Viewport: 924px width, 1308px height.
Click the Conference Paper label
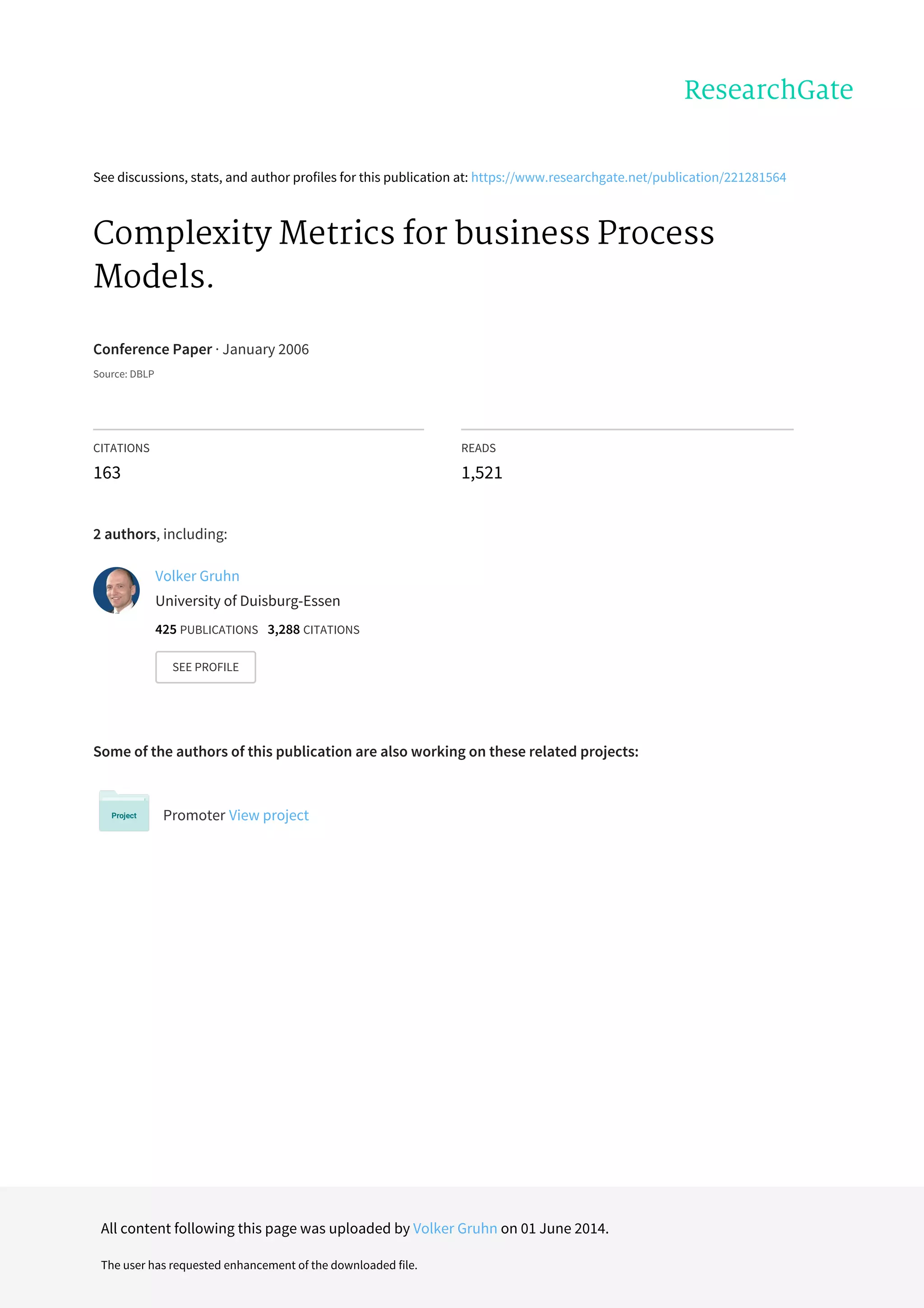coord(152,349)
